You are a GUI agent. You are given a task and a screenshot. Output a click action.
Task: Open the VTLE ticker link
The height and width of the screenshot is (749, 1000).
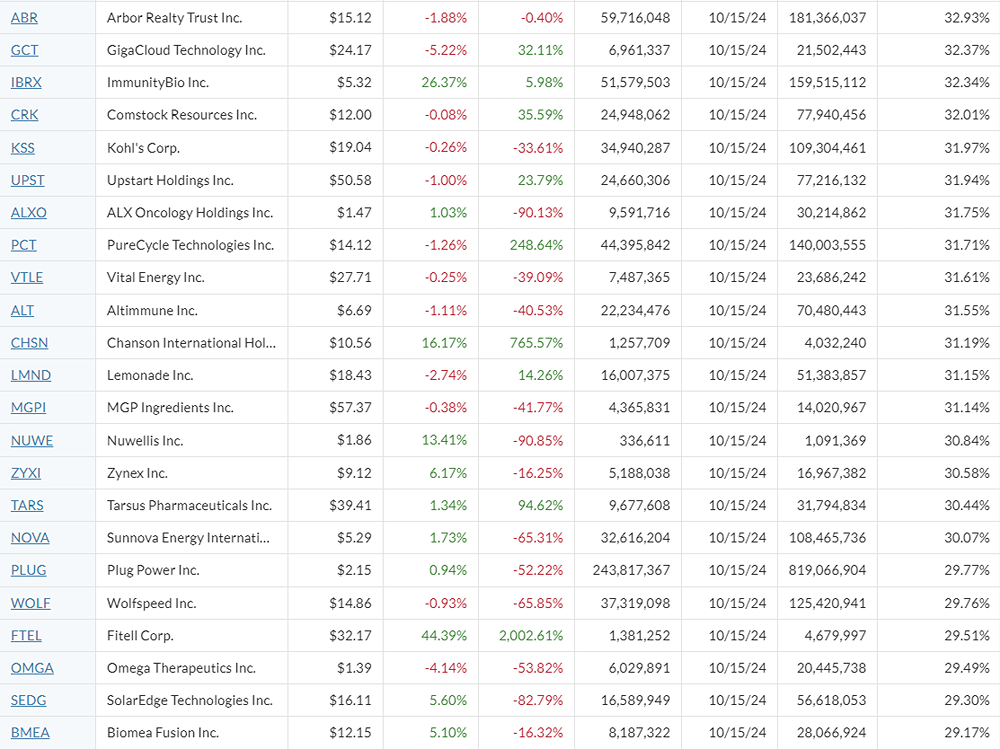27,278
